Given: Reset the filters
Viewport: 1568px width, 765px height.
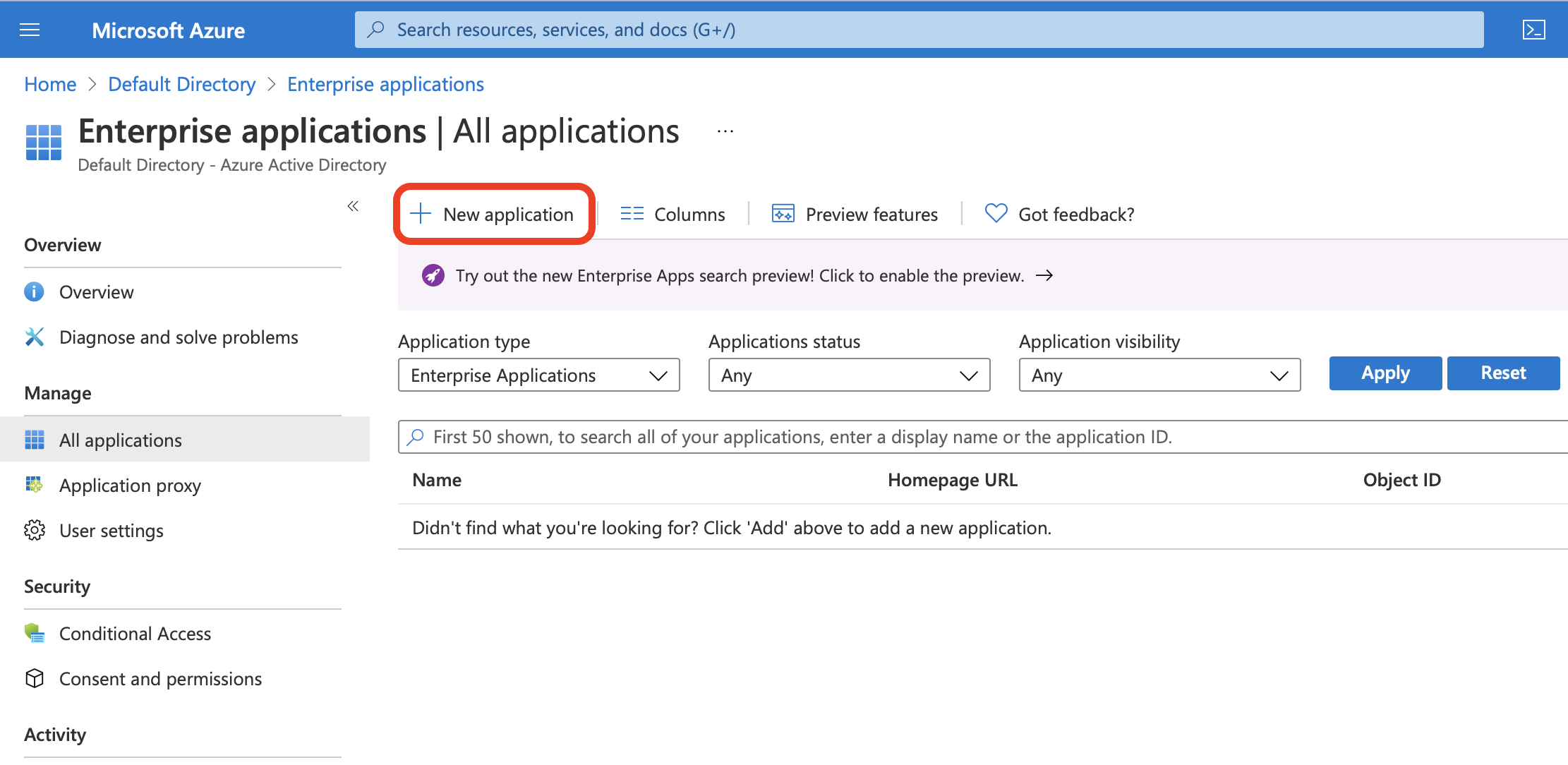Looking at the screenshot, I should point(1503,373).
